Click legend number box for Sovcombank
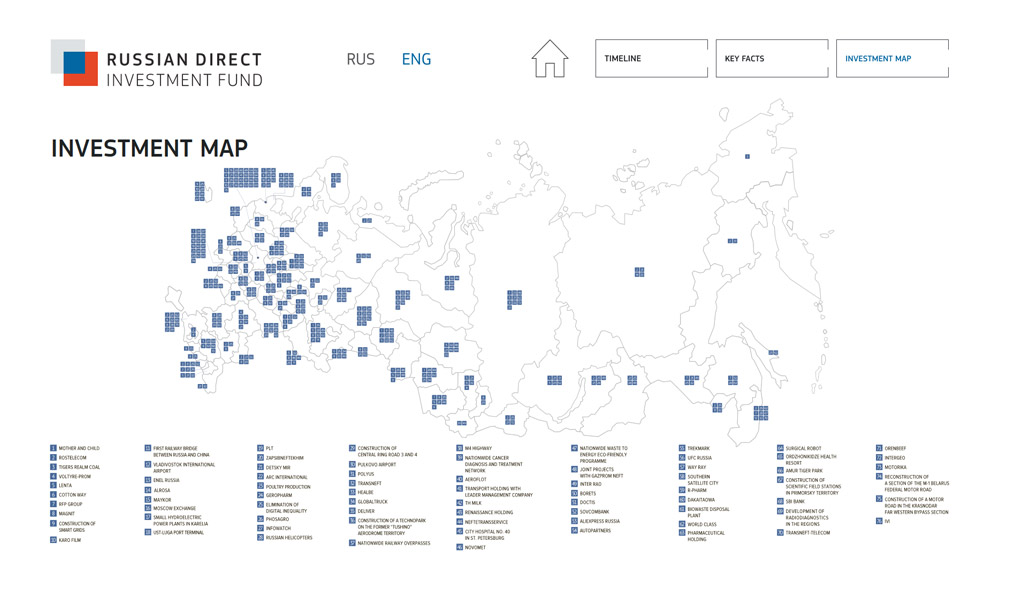Viewport: 1009px width, 606px height. pyautogui.click(x=575, y=511)
